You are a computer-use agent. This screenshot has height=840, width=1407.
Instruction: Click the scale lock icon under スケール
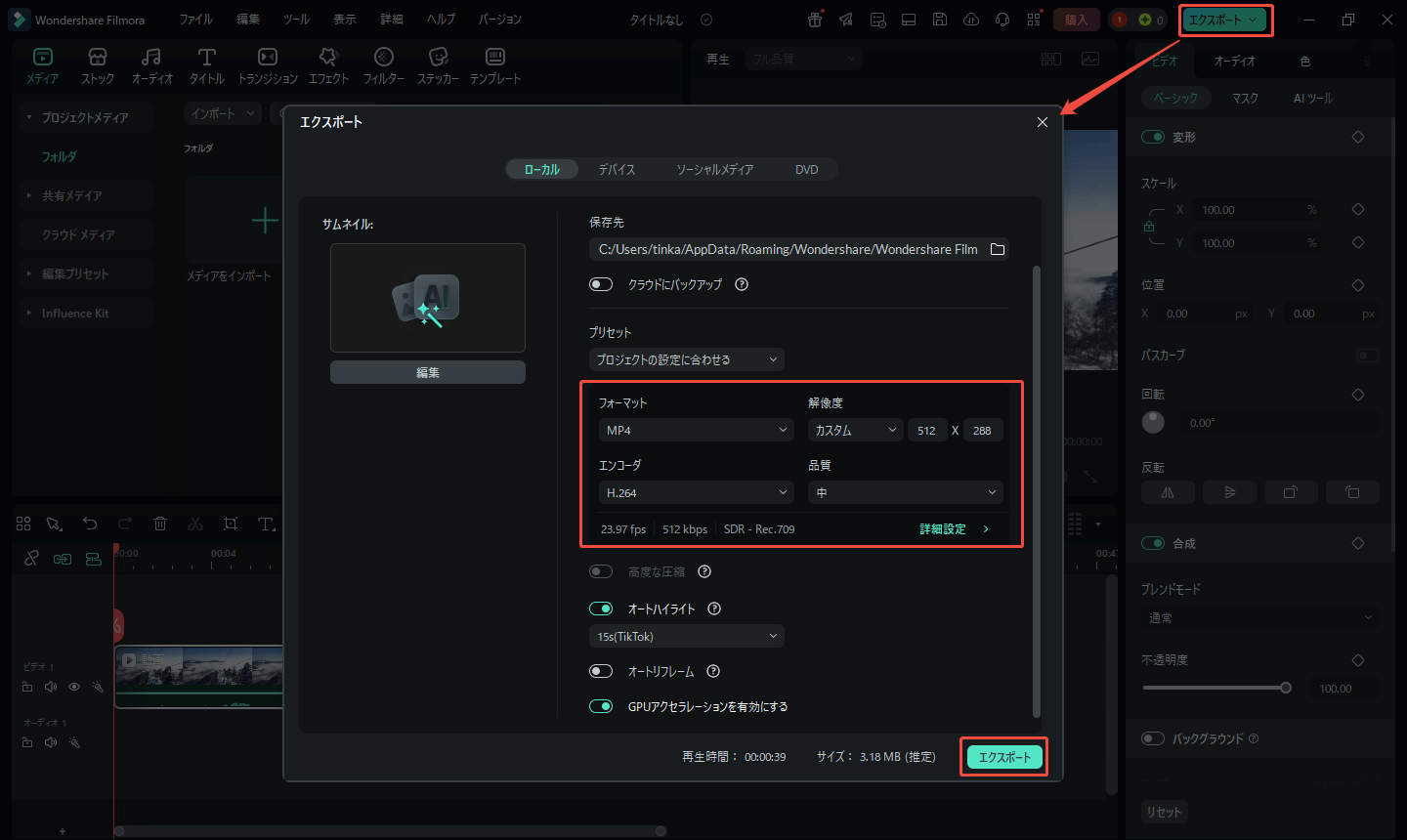tap(1149, 227)
